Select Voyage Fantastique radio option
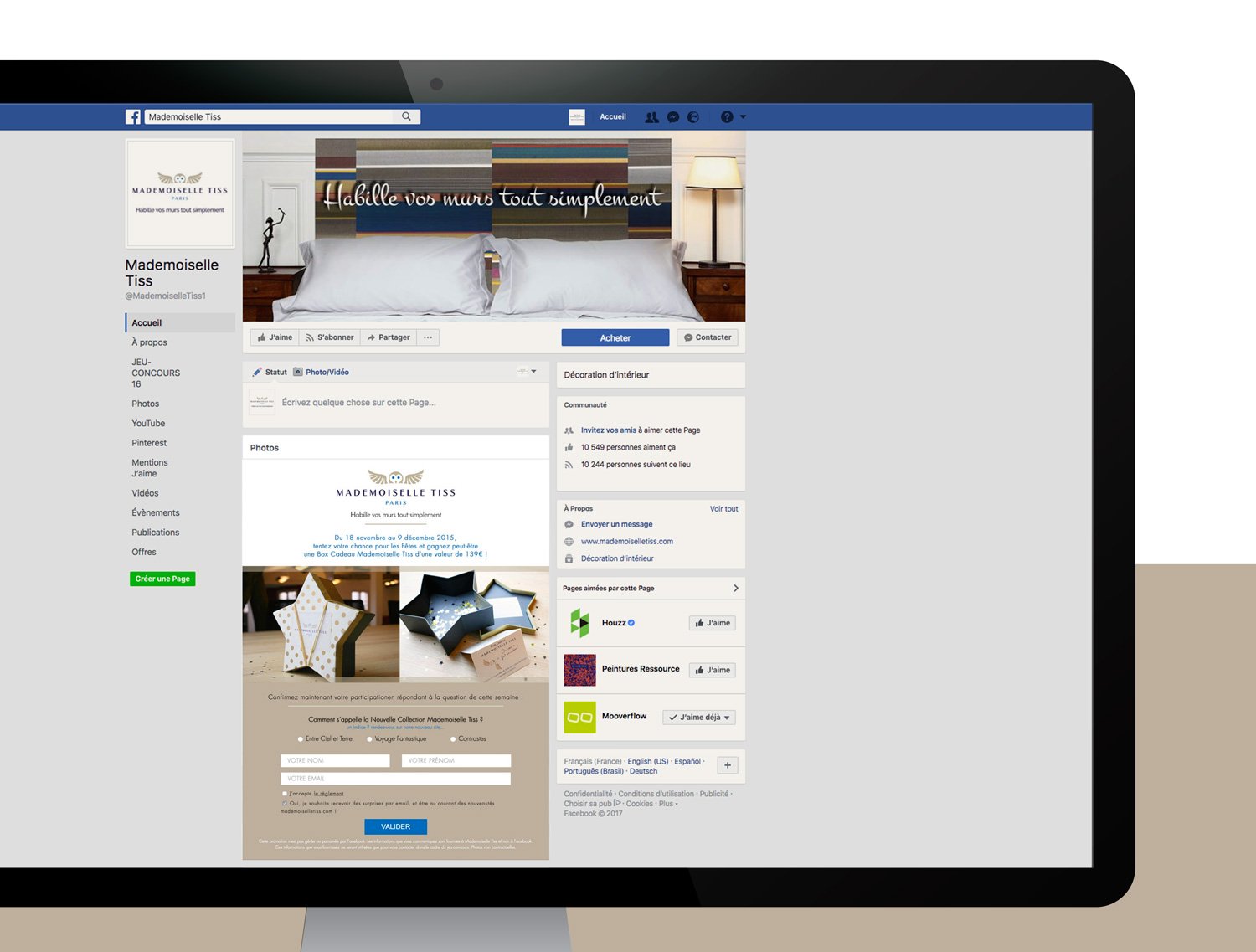 click(369, 739)
